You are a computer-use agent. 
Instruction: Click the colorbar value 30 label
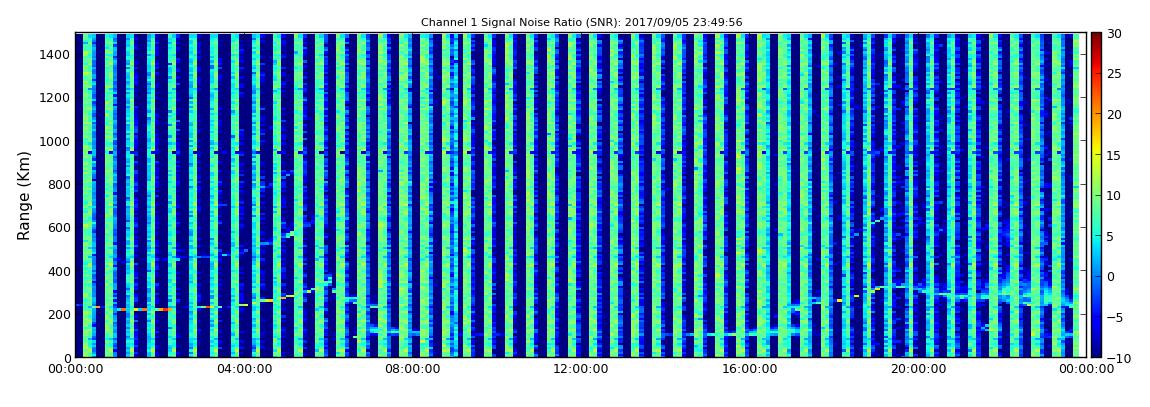pyautogui.click(x=1115, y=33)
